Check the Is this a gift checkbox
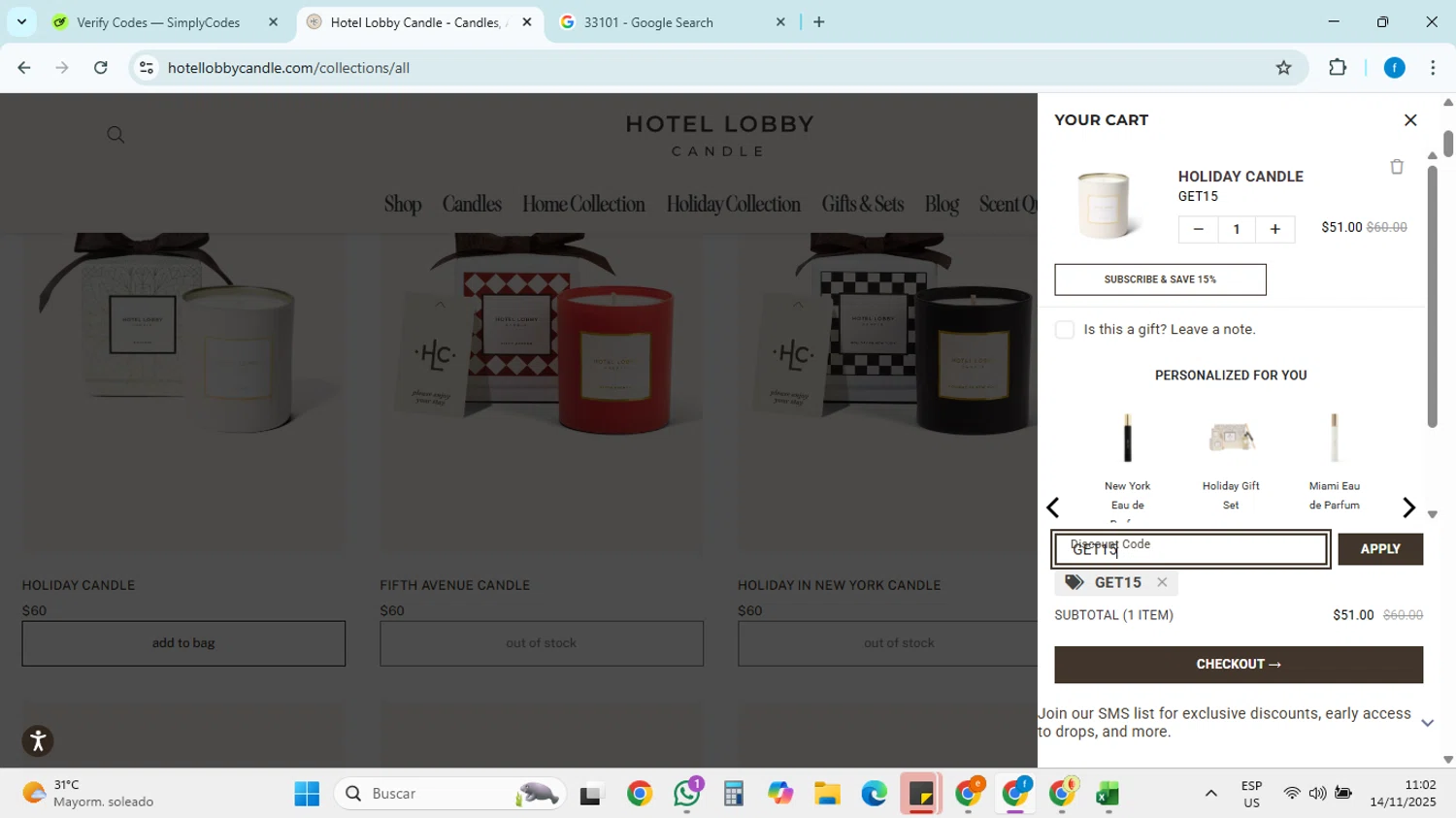 (x=1065, y=330)
